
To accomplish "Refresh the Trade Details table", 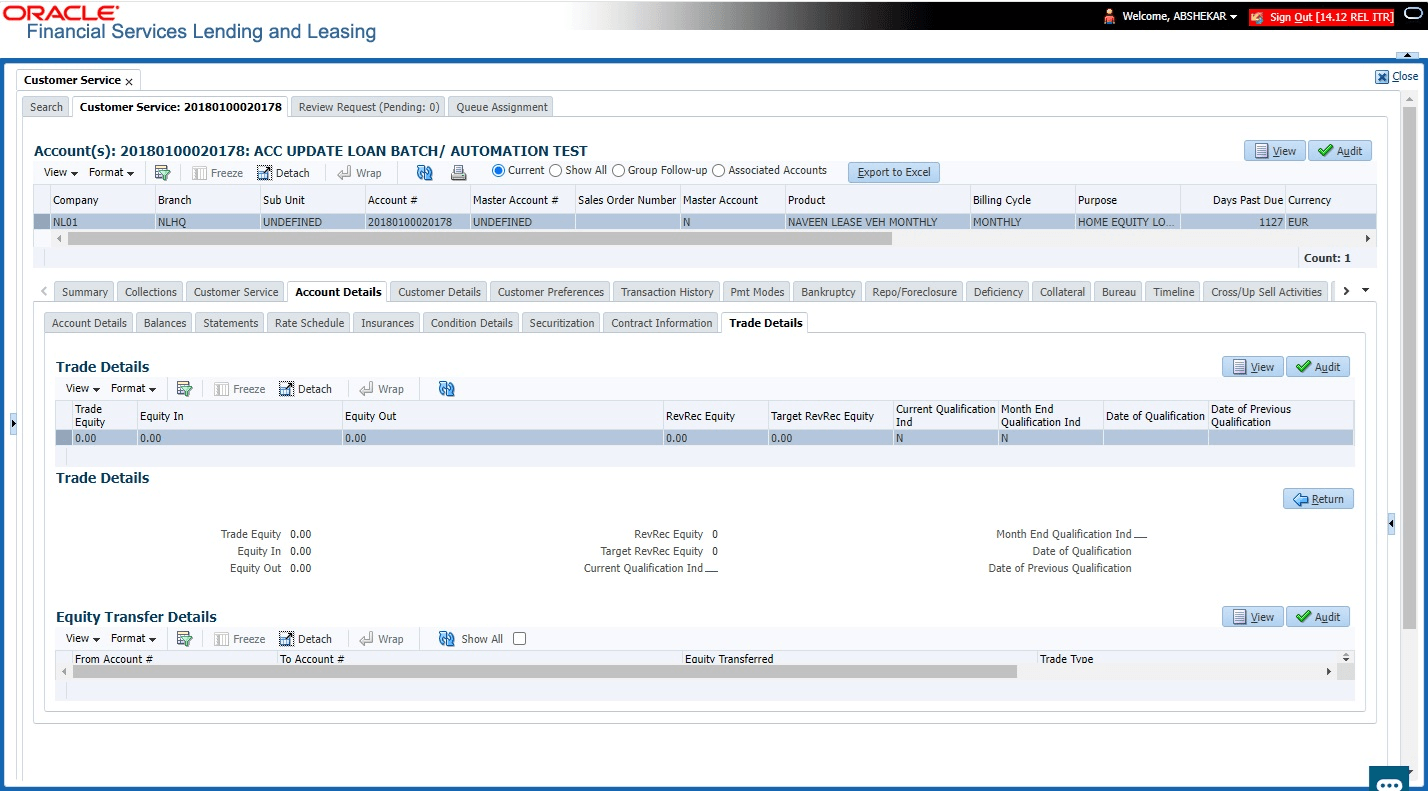I will pyautogui.click(x=447, y=389).
